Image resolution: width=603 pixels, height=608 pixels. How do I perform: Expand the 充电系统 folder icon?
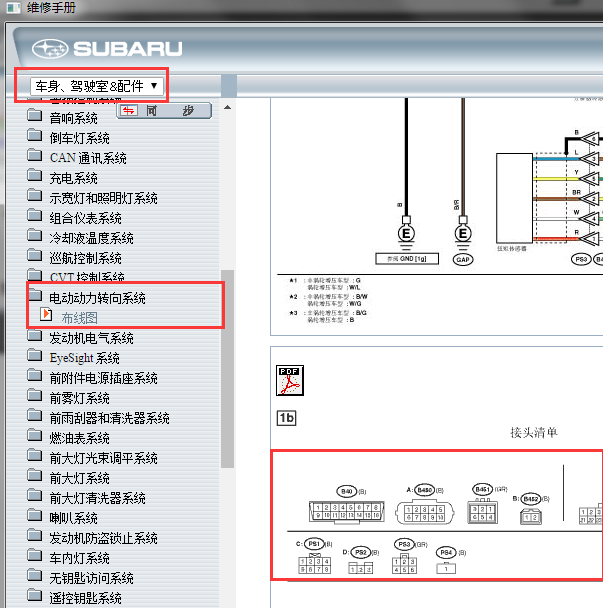(x=35, y=175)
